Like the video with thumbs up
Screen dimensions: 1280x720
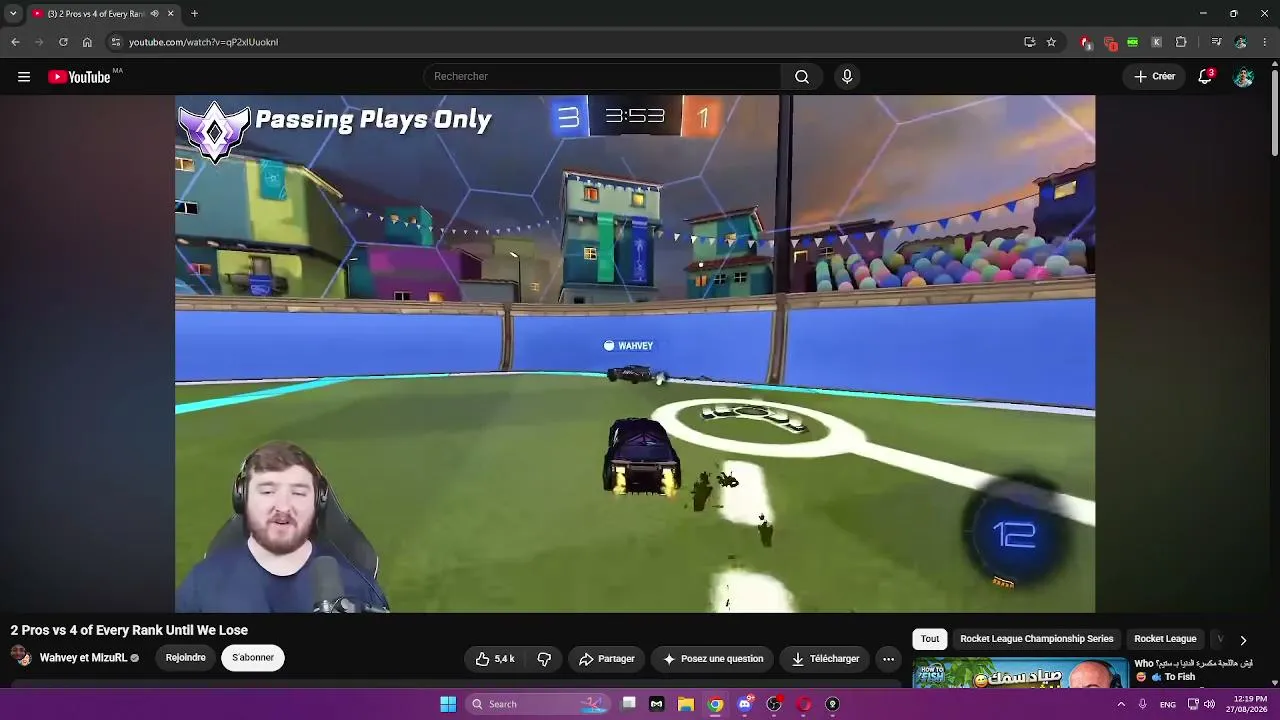point(495,659)
